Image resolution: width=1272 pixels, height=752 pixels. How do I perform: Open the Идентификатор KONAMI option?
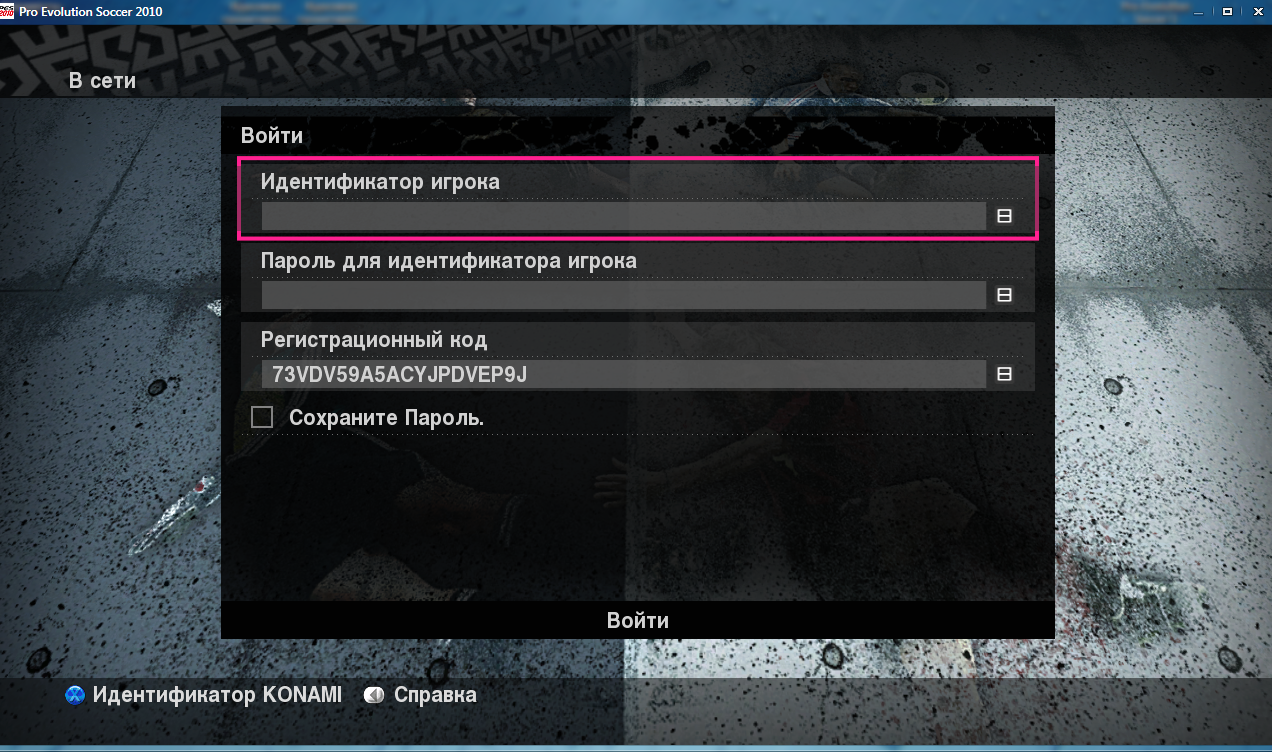(x=217, y=694)
